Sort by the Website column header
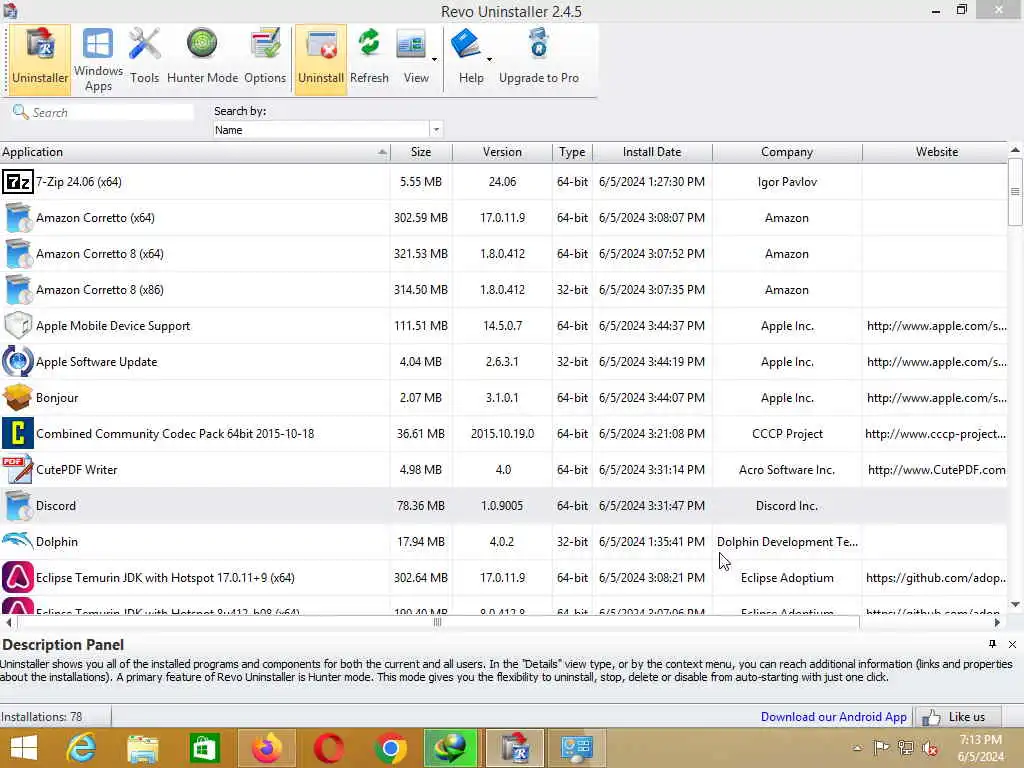Viewport: 1024px width, 768px height. 936,152
